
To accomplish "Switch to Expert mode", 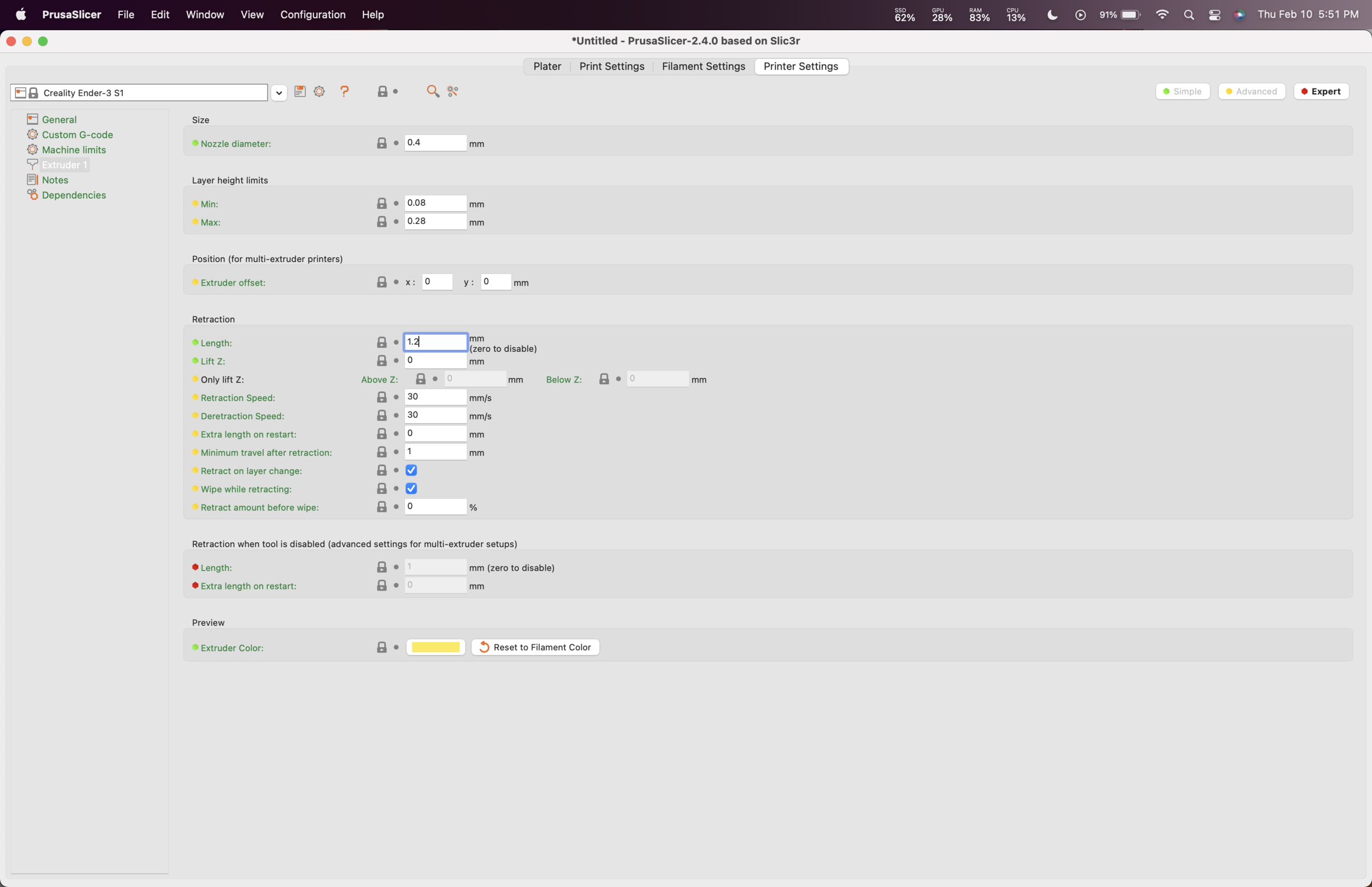I will (x=1322, y=92).
